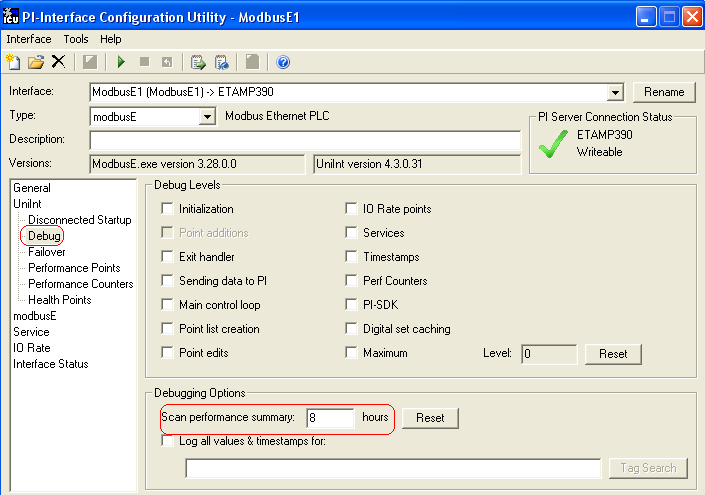Screen dimensions: 705x495
Task: Select IO Rate in the tree
Action: (31, 348)
